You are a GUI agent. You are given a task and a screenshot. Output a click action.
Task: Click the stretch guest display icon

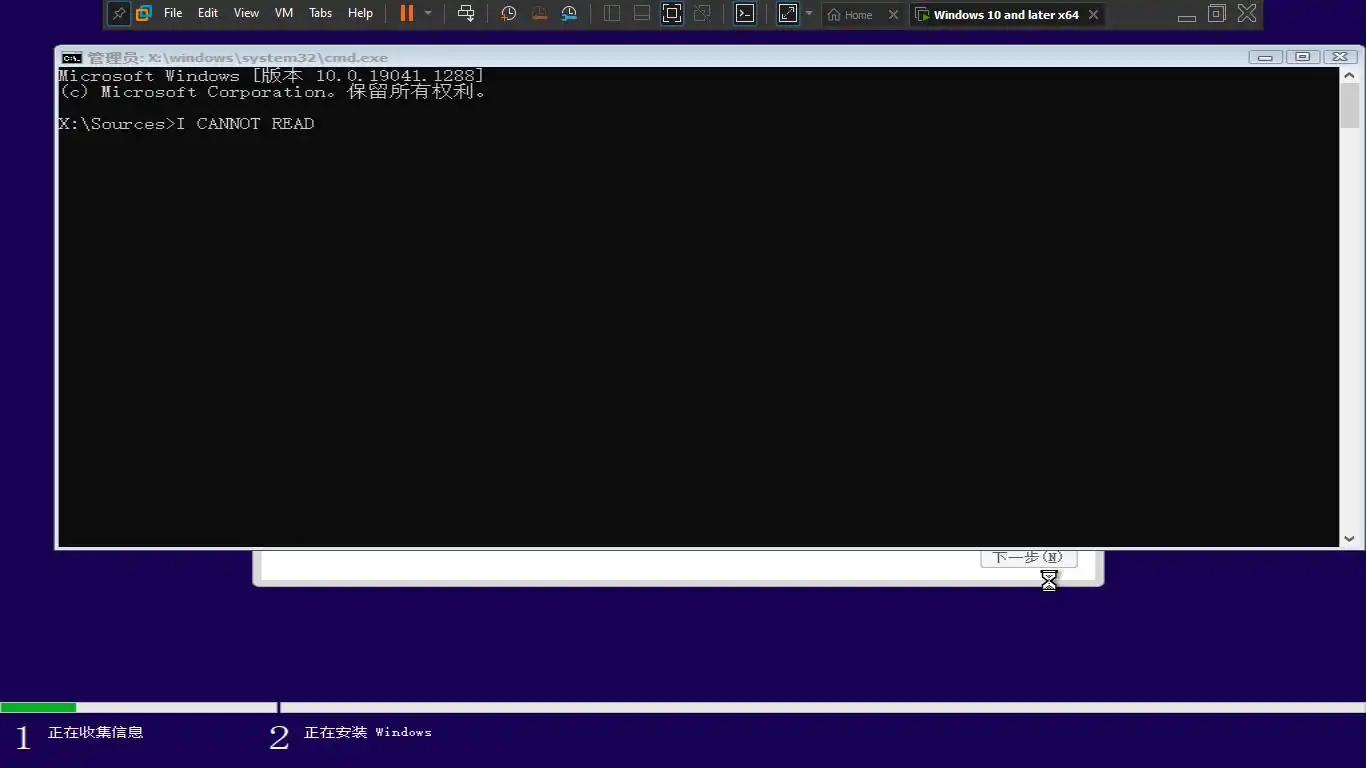pyautogui.click(x=788, y=14)
